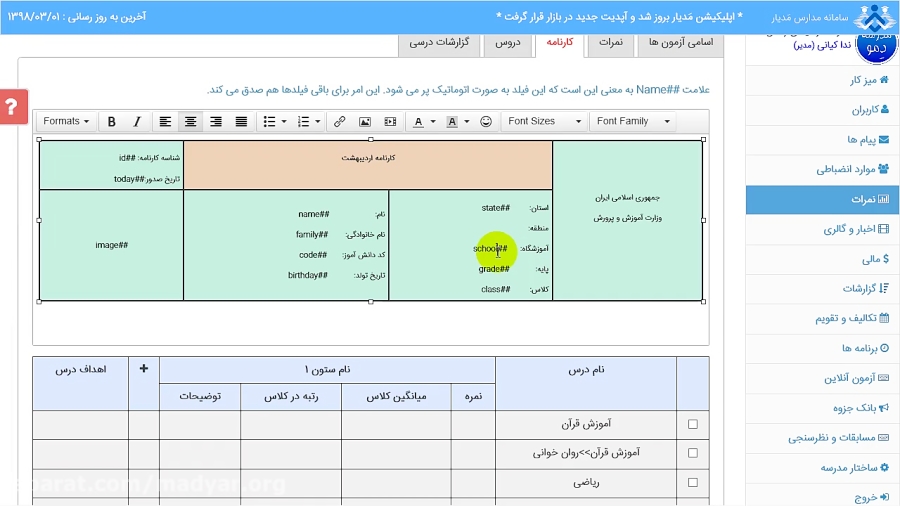Toggle bold formatting in editor toolbar
The height and width of the screenshot is (506, 900).
(x=111, y=122)
